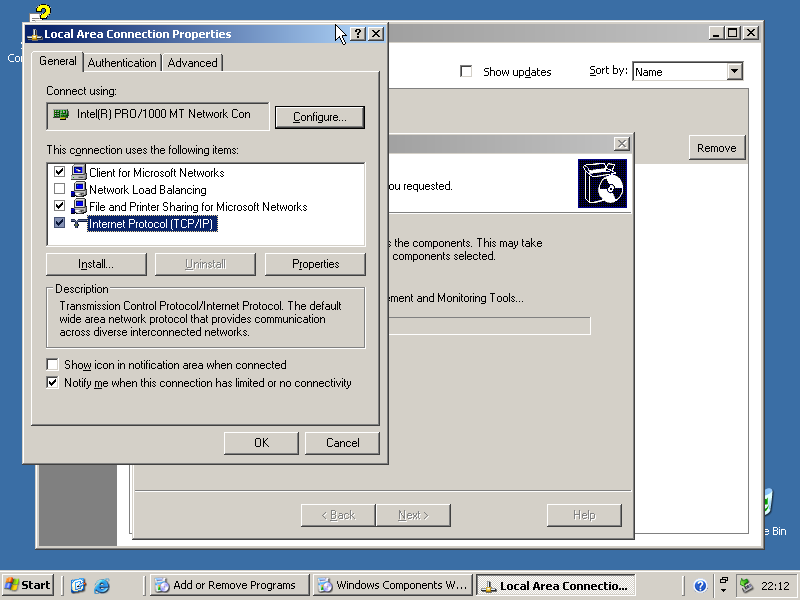Open Properties for the selected protocol

click(x=315, y=264)
